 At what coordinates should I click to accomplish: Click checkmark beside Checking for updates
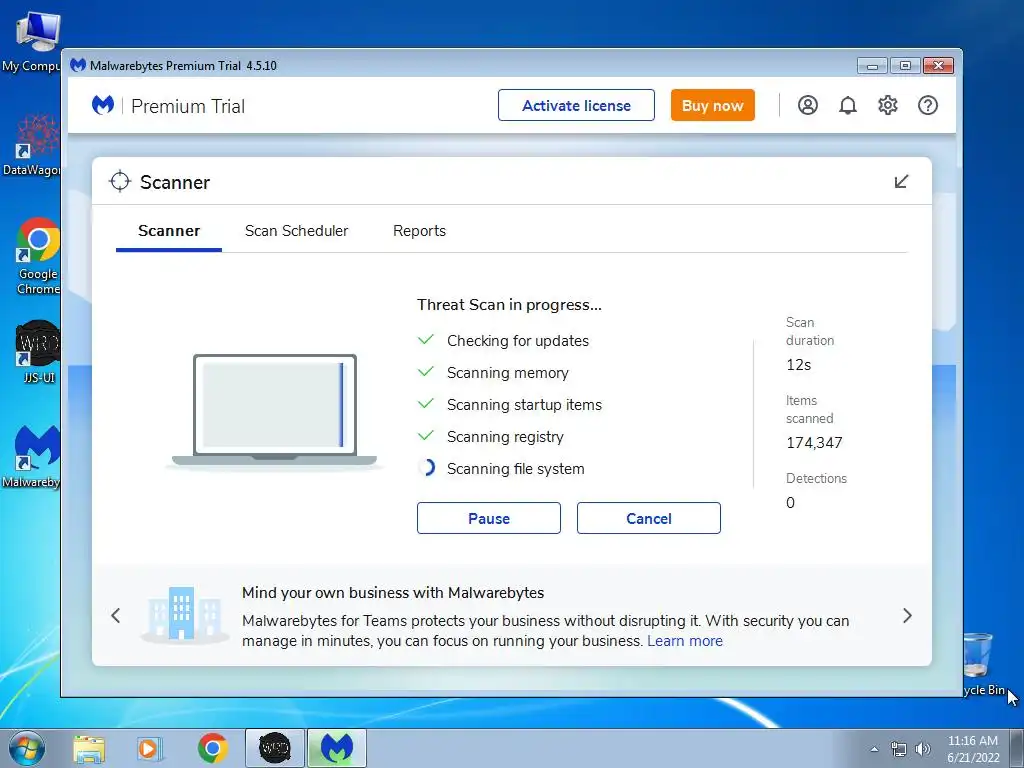pyautogui.click(x=426, y=340)
